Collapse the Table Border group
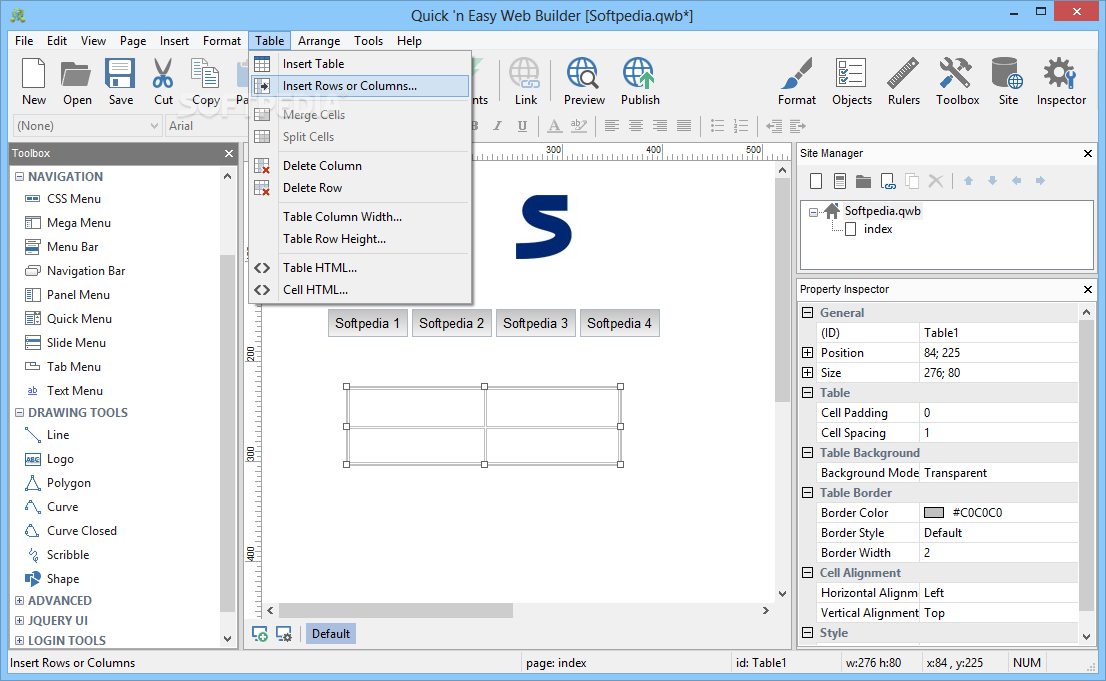 click(808, 493)
